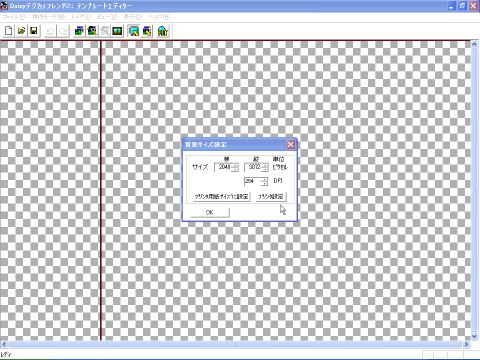Click the blue picture with yellow arrow icon

click(x=147, y=31)
